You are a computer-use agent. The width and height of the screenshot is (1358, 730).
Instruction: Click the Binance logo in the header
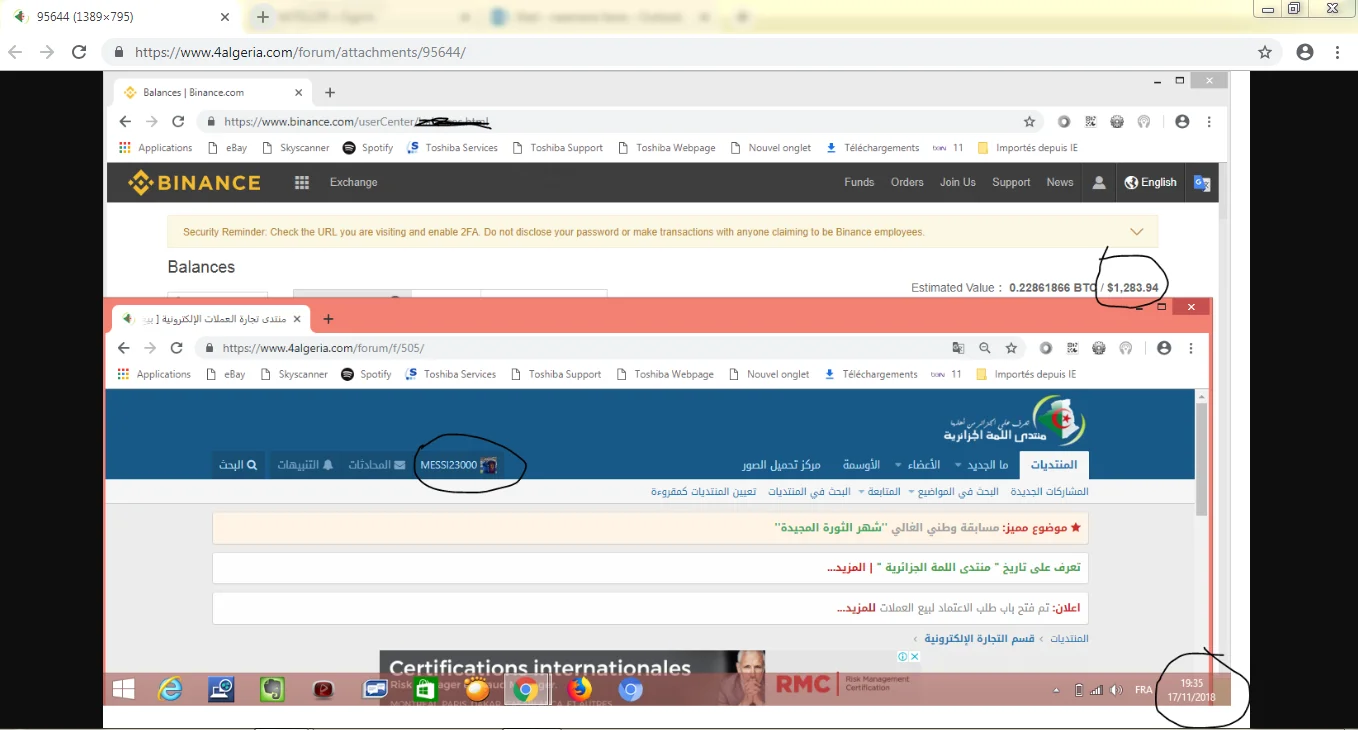(194, 182)
